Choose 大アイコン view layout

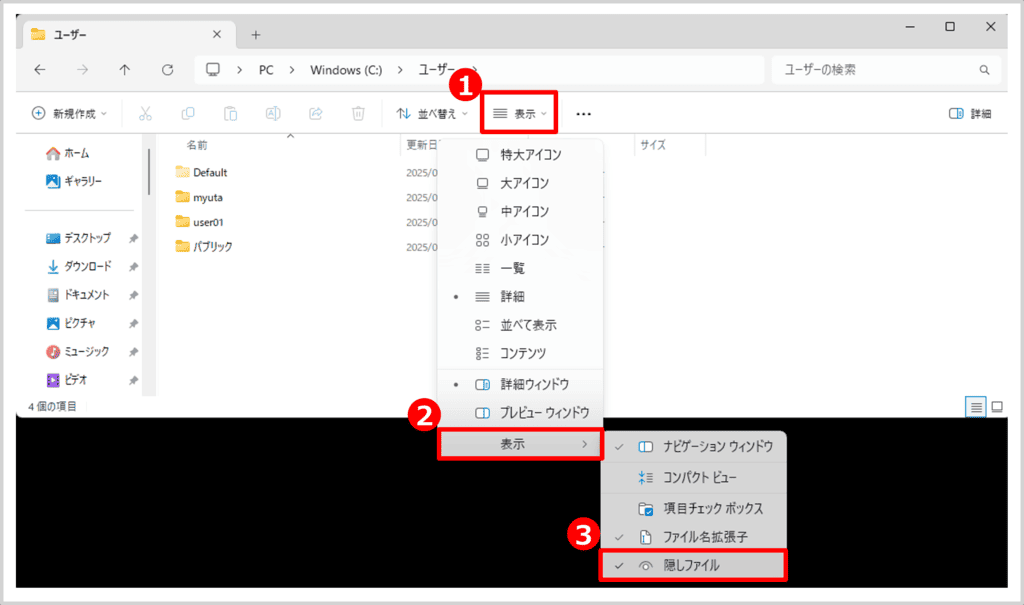point(520,184)
